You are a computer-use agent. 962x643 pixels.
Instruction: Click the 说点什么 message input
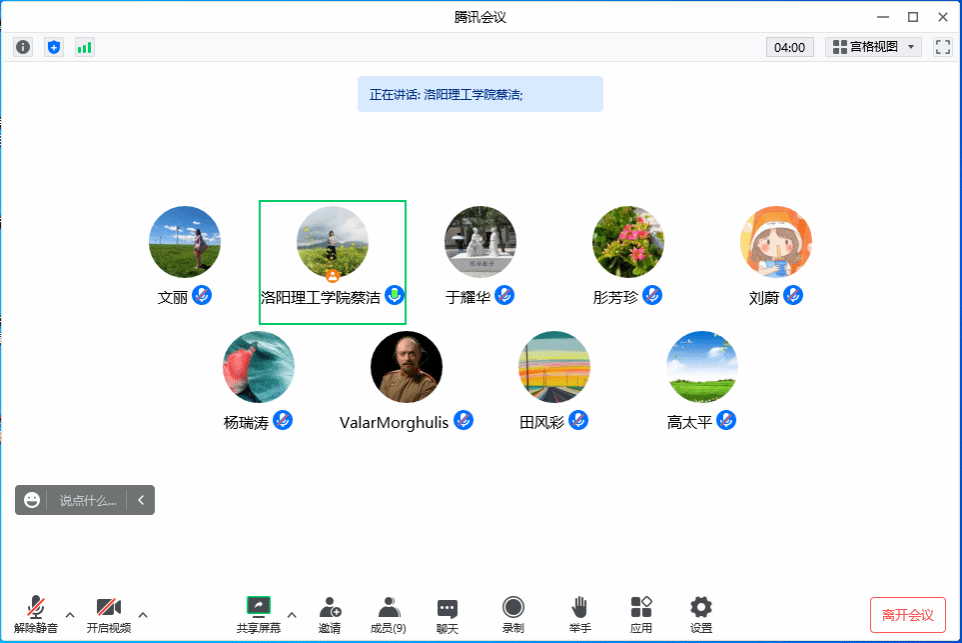[x=87, y=500]
